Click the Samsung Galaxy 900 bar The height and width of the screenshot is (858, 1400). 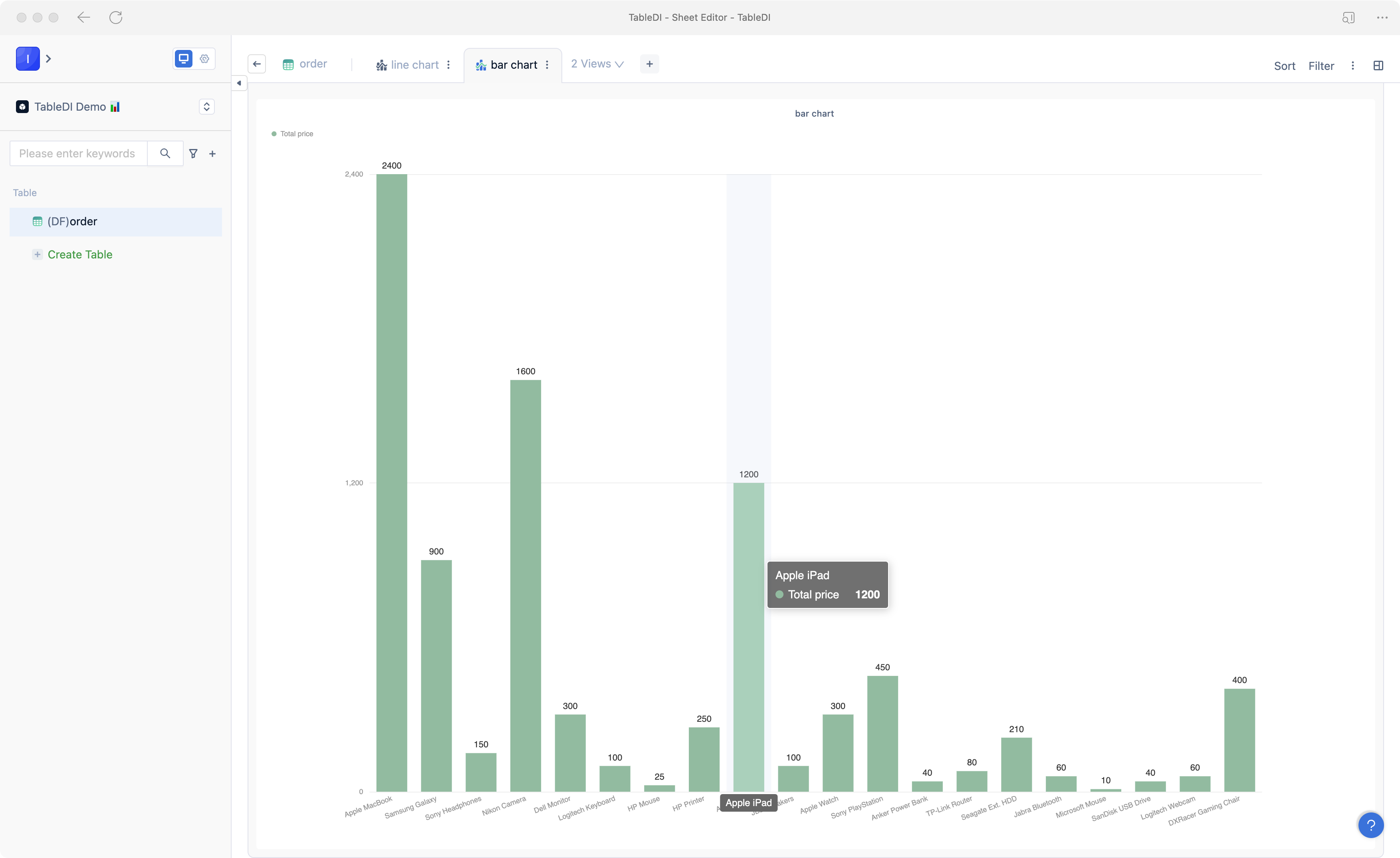[436, 675]
